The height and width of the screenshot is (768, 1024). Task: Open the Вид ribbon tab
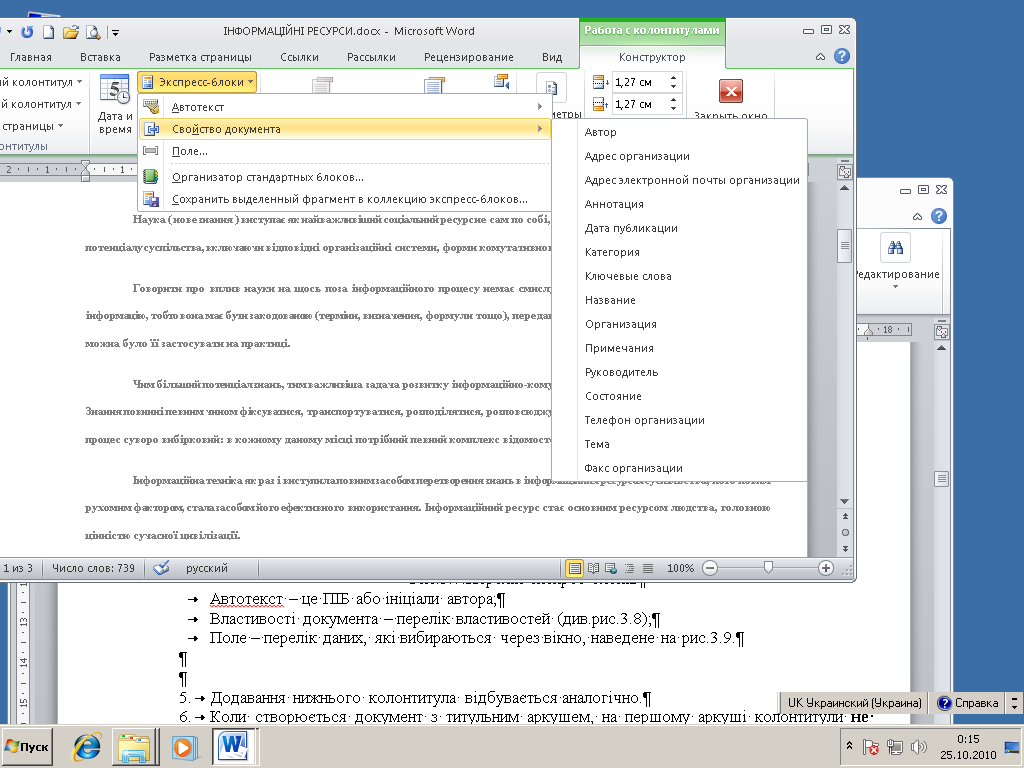click(552, 57)
